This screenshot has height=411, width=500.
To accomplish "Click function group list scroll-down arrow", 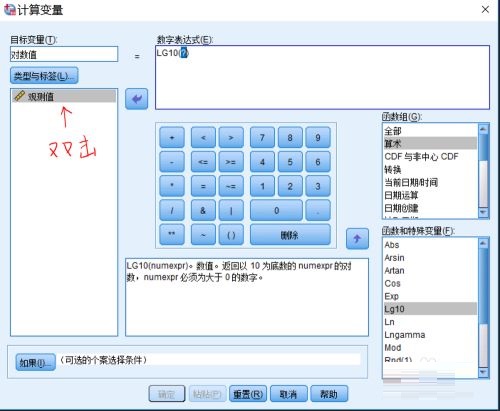I will [483, 212].
